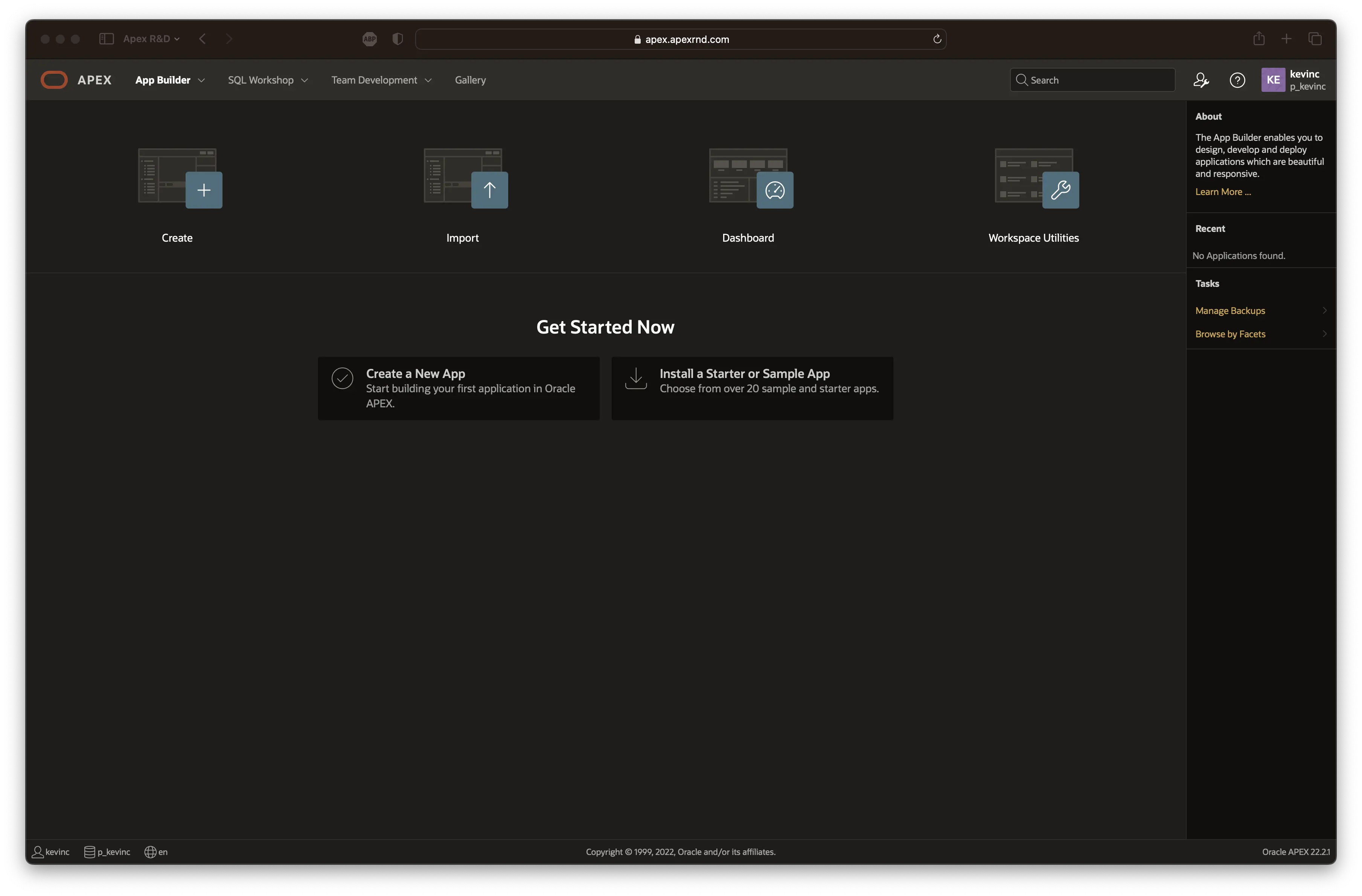The width and height of the screenshot is (1362, 896).
Task: Expand the Team Development menu chevron
Action: 428,80
